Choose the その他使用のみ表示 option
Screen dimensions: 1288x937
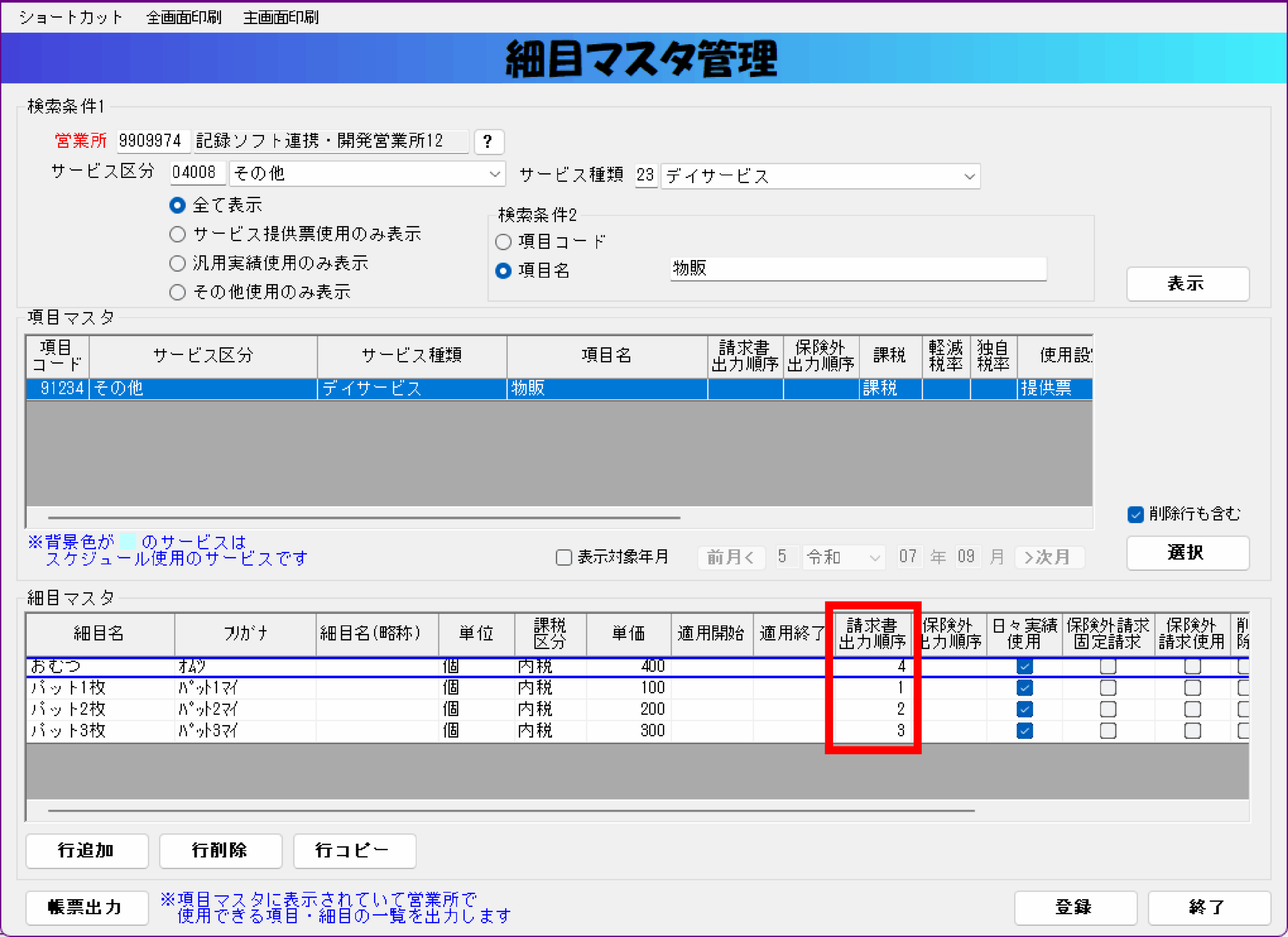pos(178,292)
